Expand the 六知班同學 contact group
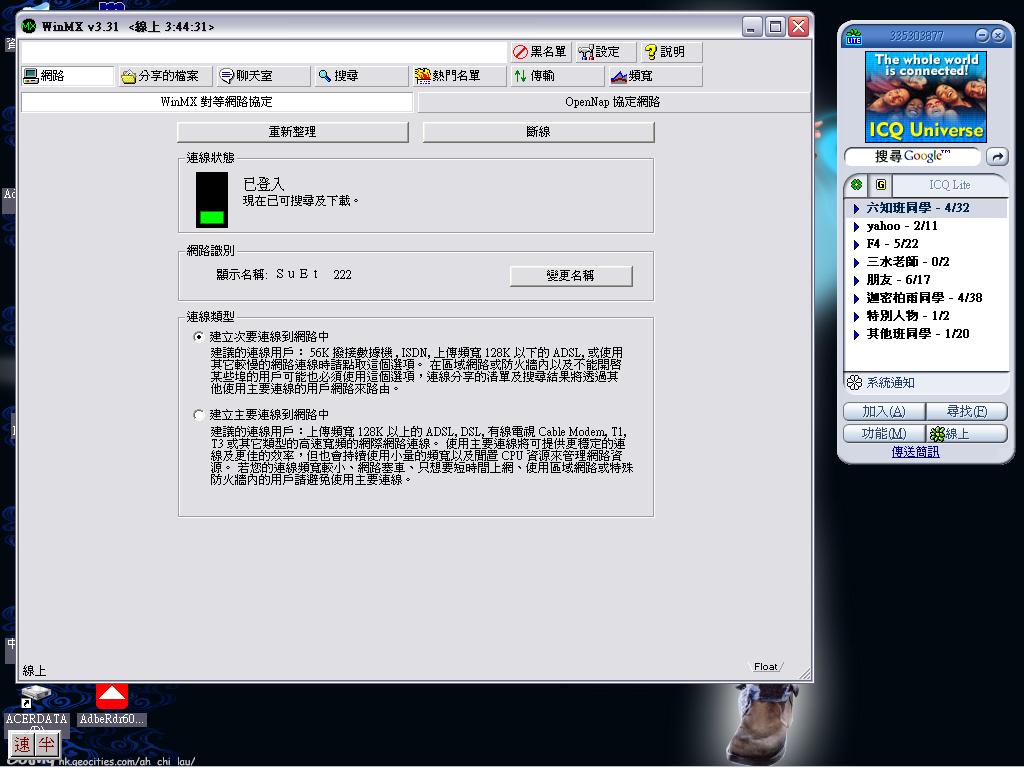Viewport: 1024px width, 768px height. click(856, 208)
